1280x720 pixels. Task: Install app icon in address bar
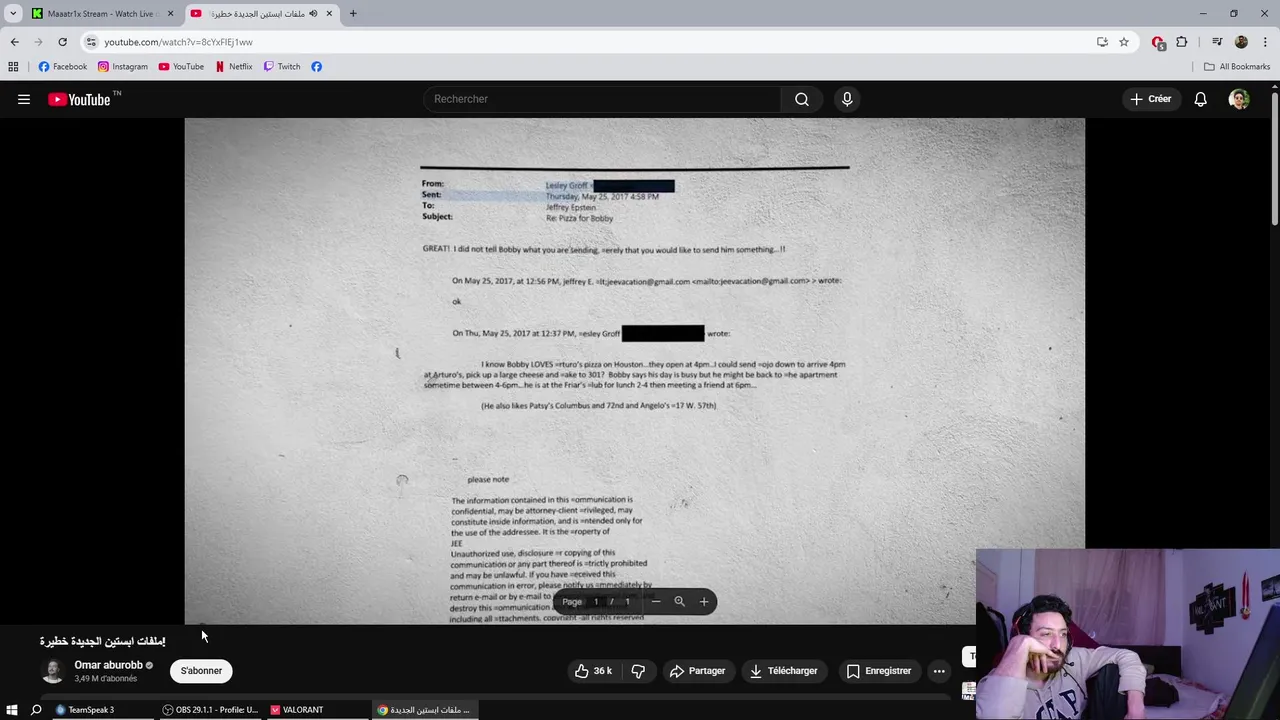click(x=1102, y=42)
